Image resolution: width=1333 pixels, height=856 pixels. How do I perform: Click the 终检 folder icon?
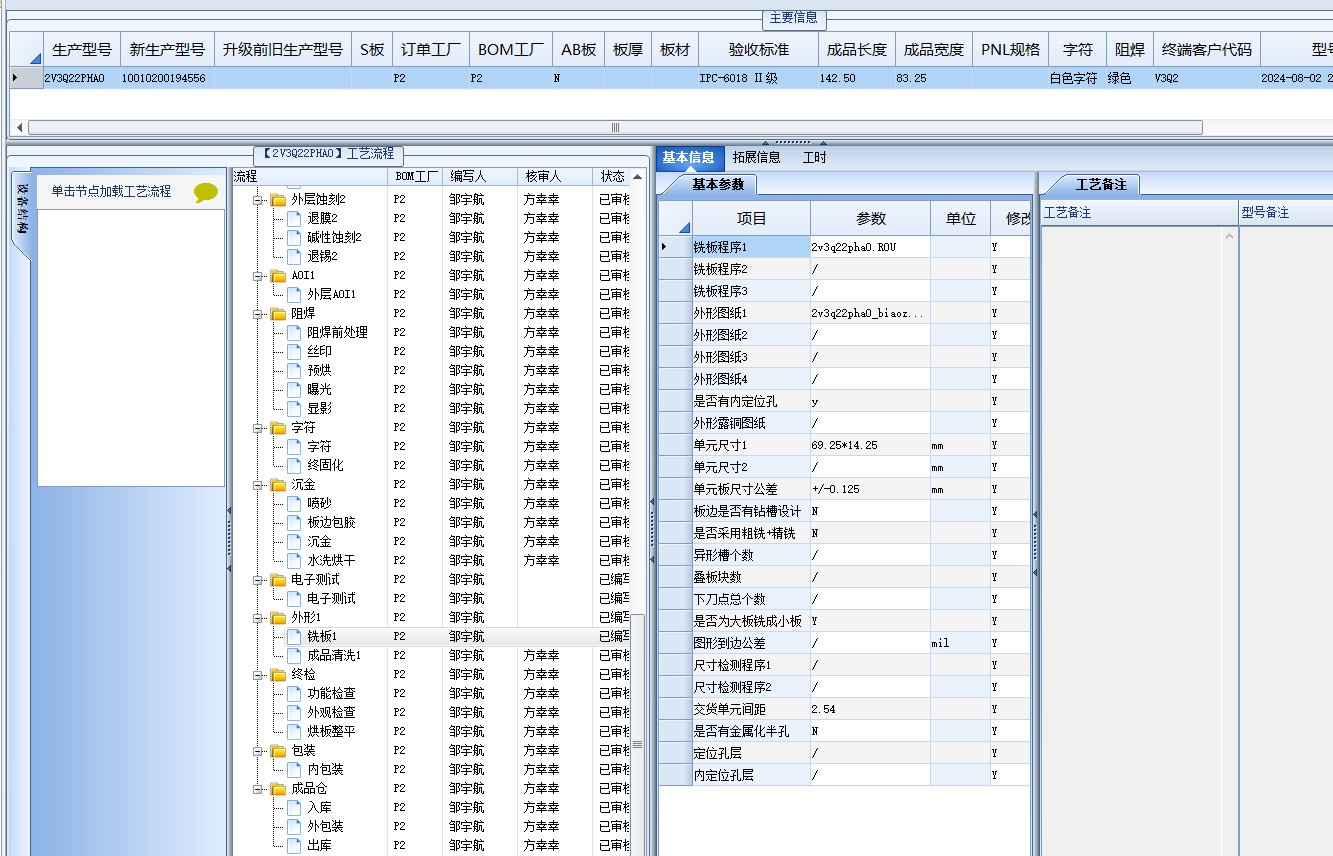pos(278,675)
